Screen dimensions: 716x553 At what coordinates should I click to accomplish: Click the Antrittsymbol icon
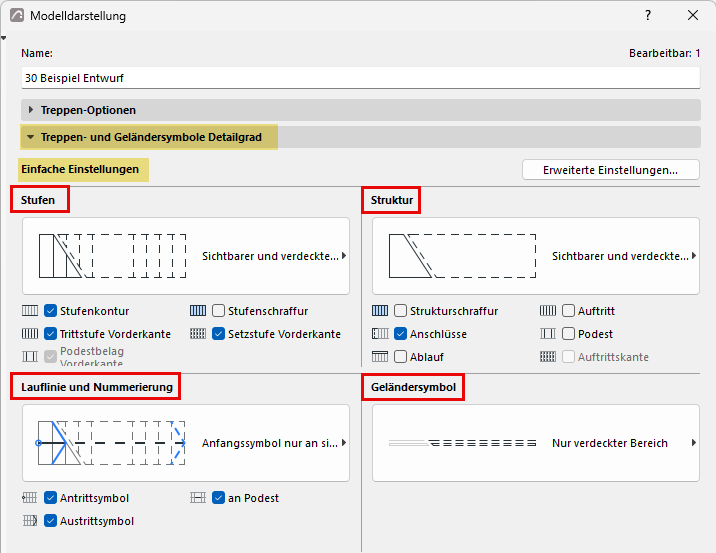pos(30,498)
